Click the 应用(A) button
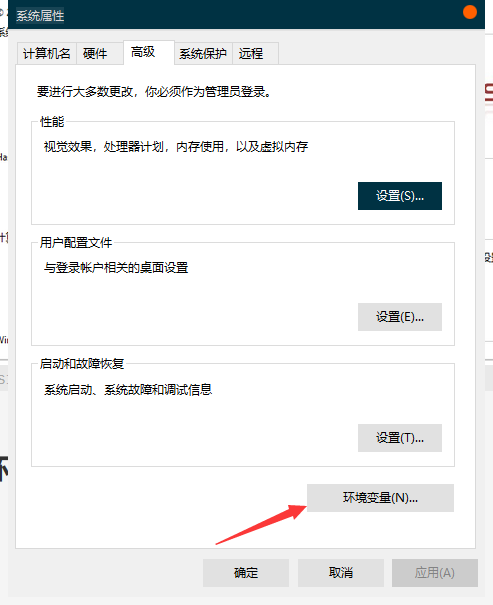 pos(435,573)
